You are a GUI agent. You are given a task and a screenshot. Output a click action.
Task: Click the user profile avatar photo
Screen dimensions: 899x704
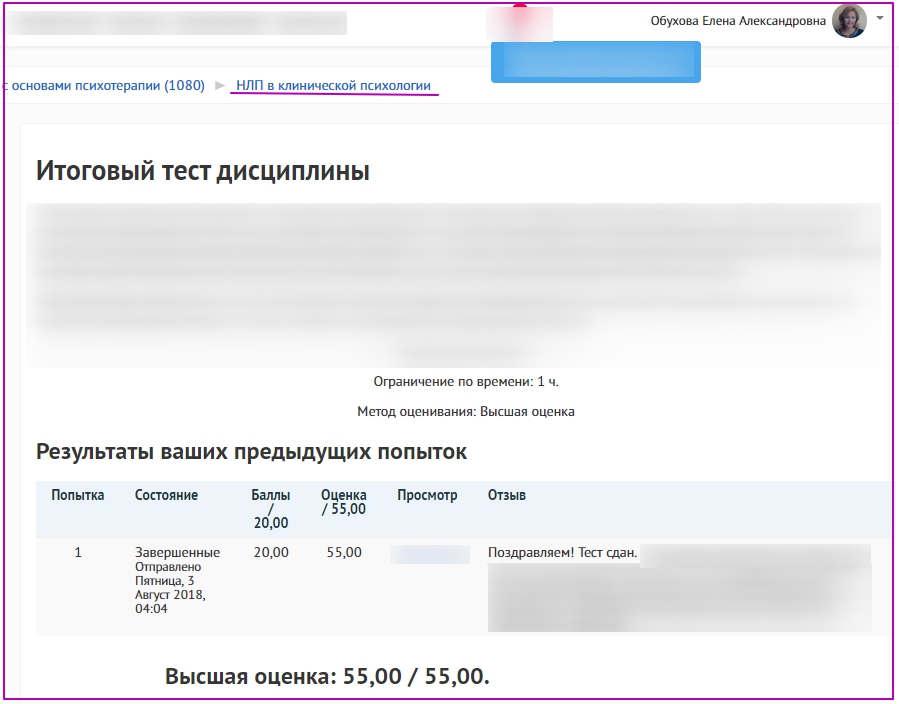coord(849,21)
